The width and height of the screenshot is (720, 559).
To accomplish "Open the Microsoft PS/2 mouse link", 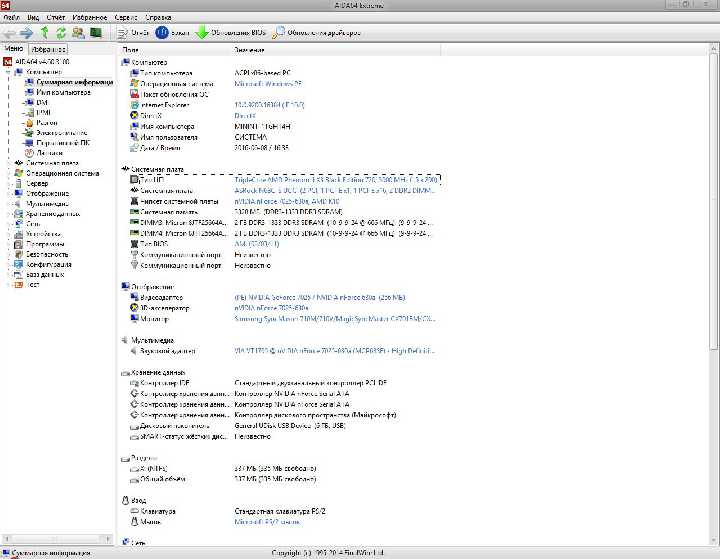I will point(267,522).
